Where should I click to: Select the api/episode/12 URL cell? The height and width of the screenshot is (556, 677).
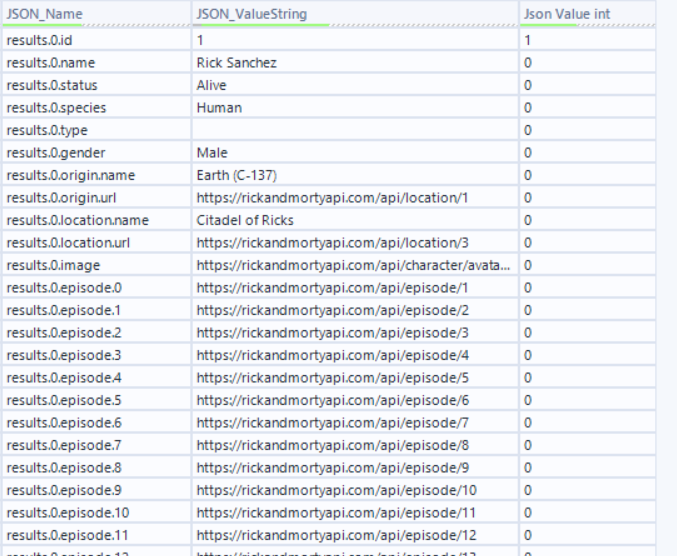coord(355,535)
